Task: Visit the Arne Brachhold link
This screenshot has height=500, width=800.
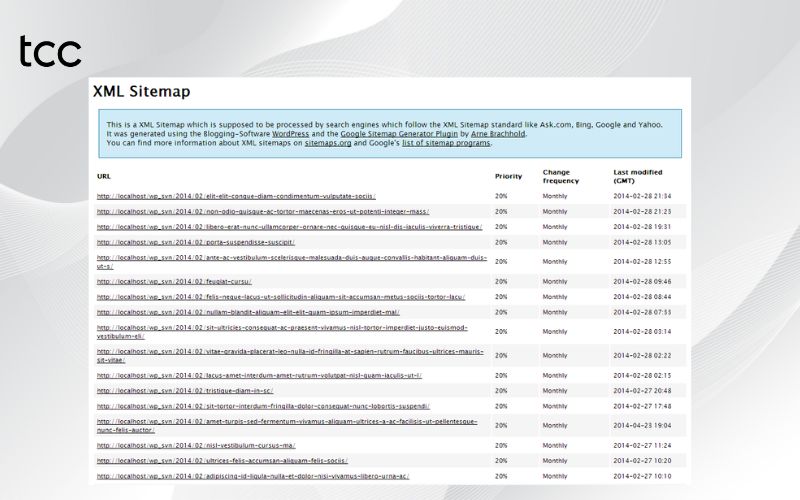Action: pyautogui.click(x=497, y=134)
